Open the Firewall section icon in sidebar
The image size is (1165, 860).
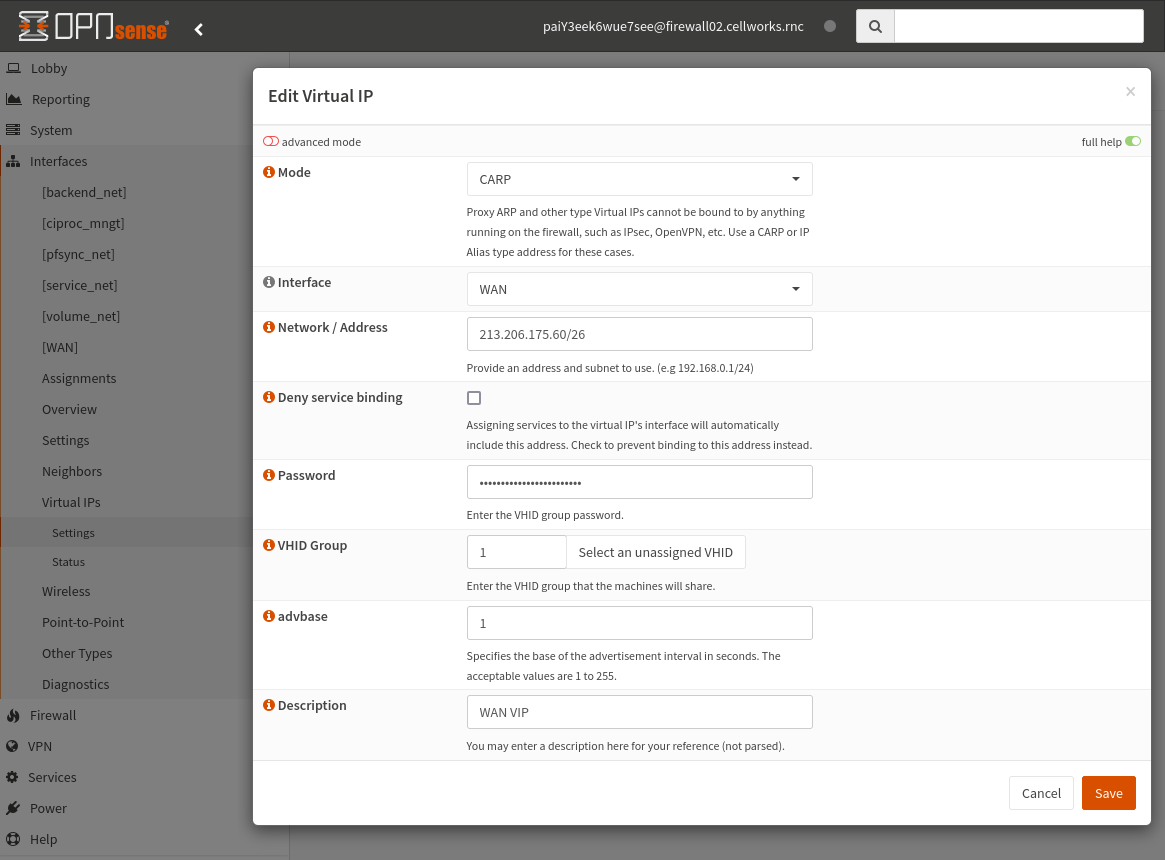pyautogui.click(x=13, y=715)
